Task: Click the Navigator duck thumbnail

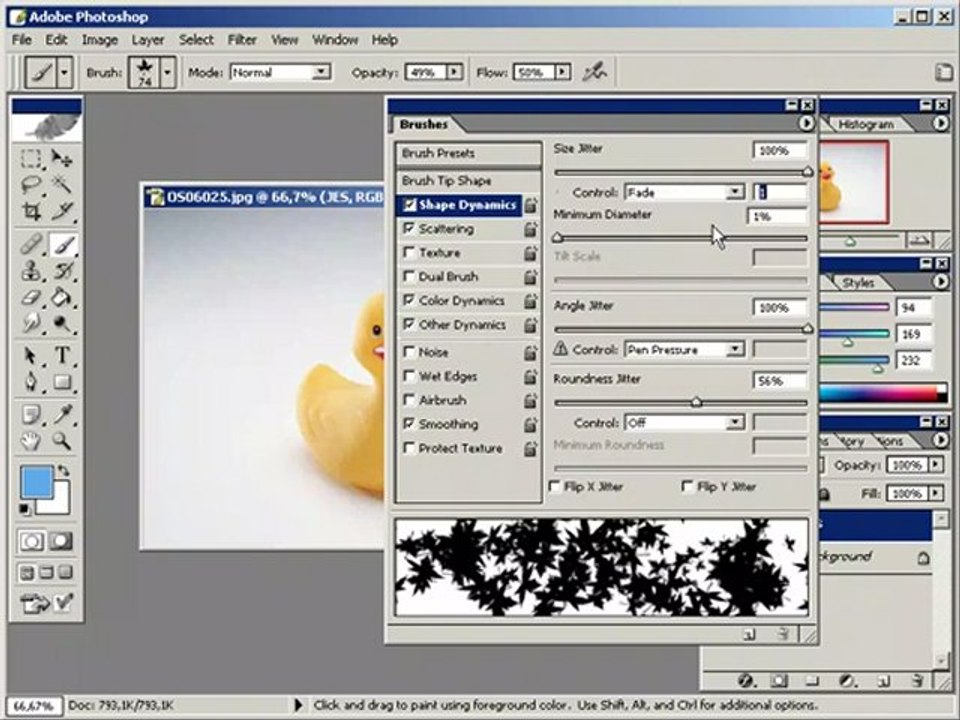Action: coord(852,182)
